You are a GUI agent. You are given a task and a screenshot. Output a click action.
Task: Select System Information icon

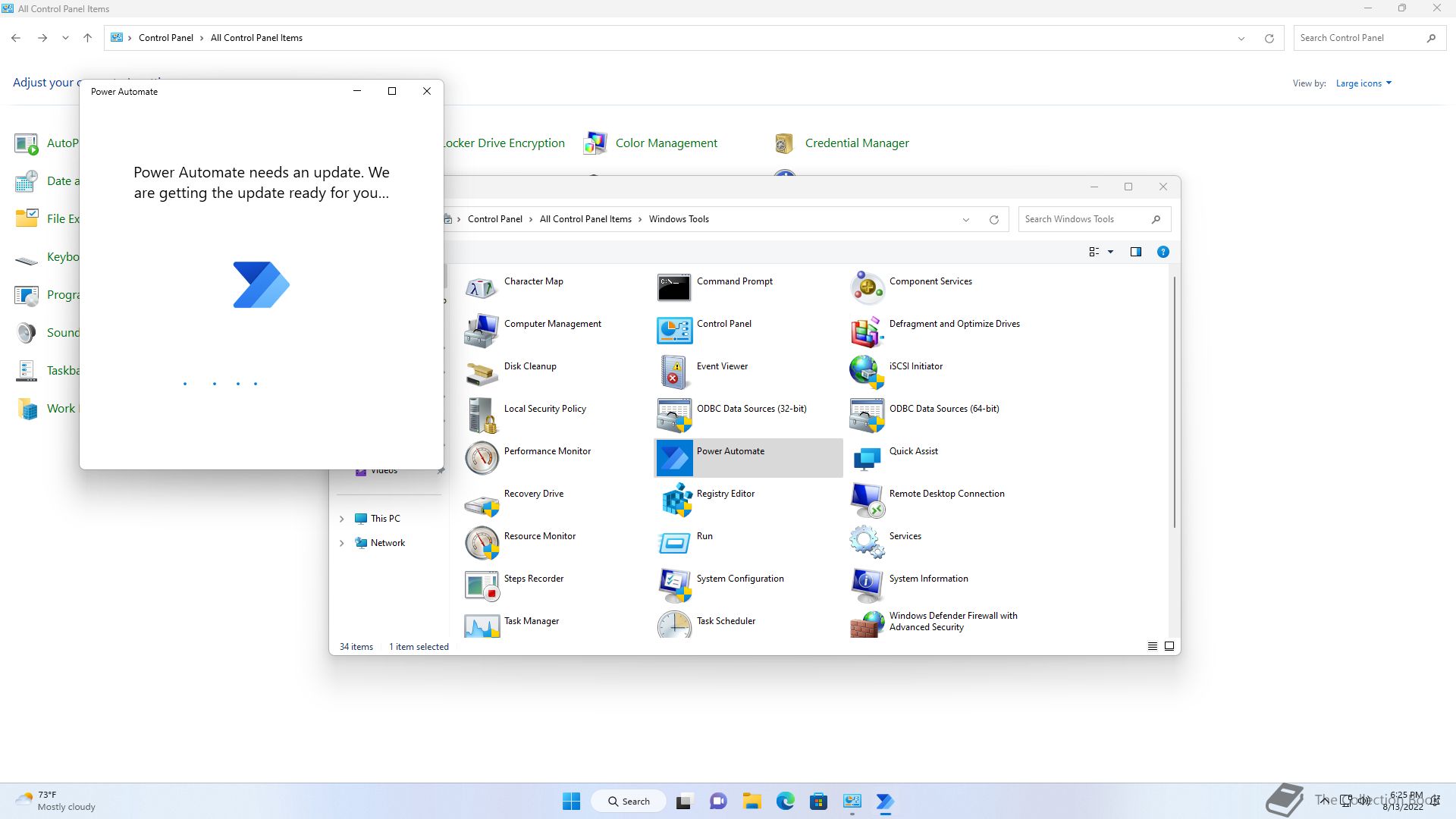867,585
